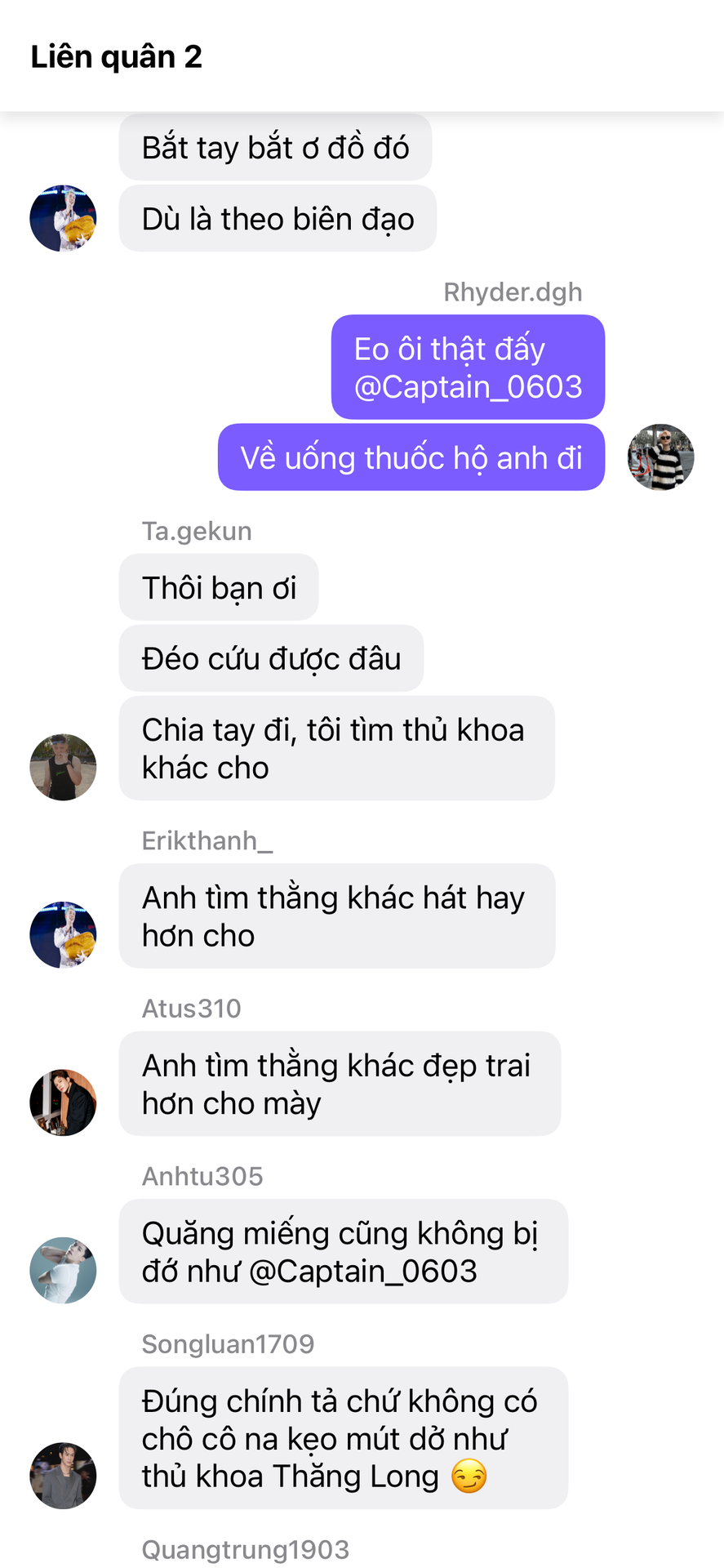Tap the "Bắt tay bắt ơ đồ đó" message
The height and width of the screenshot is (1568, 724).
[x=275, y=147]
